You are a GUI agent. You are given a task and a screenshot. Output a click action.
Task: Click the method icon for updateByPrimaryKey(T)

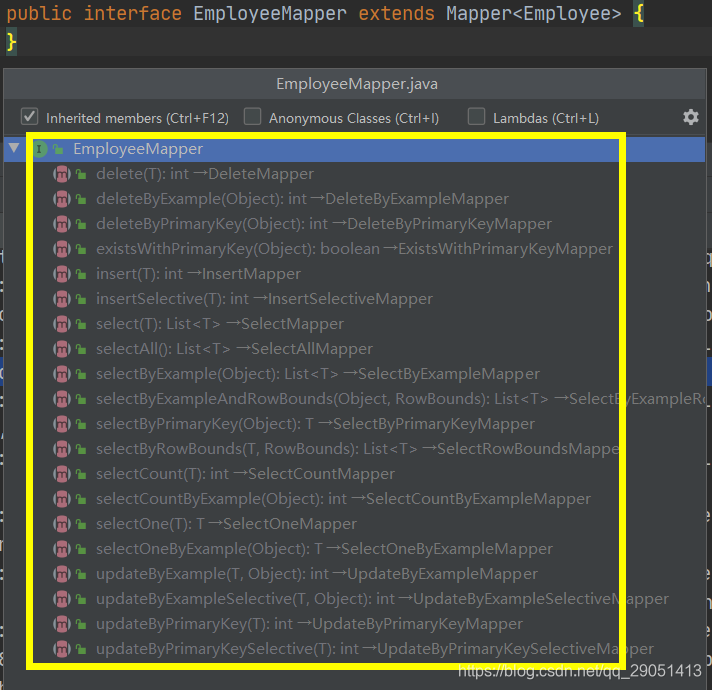click(62, 623)
